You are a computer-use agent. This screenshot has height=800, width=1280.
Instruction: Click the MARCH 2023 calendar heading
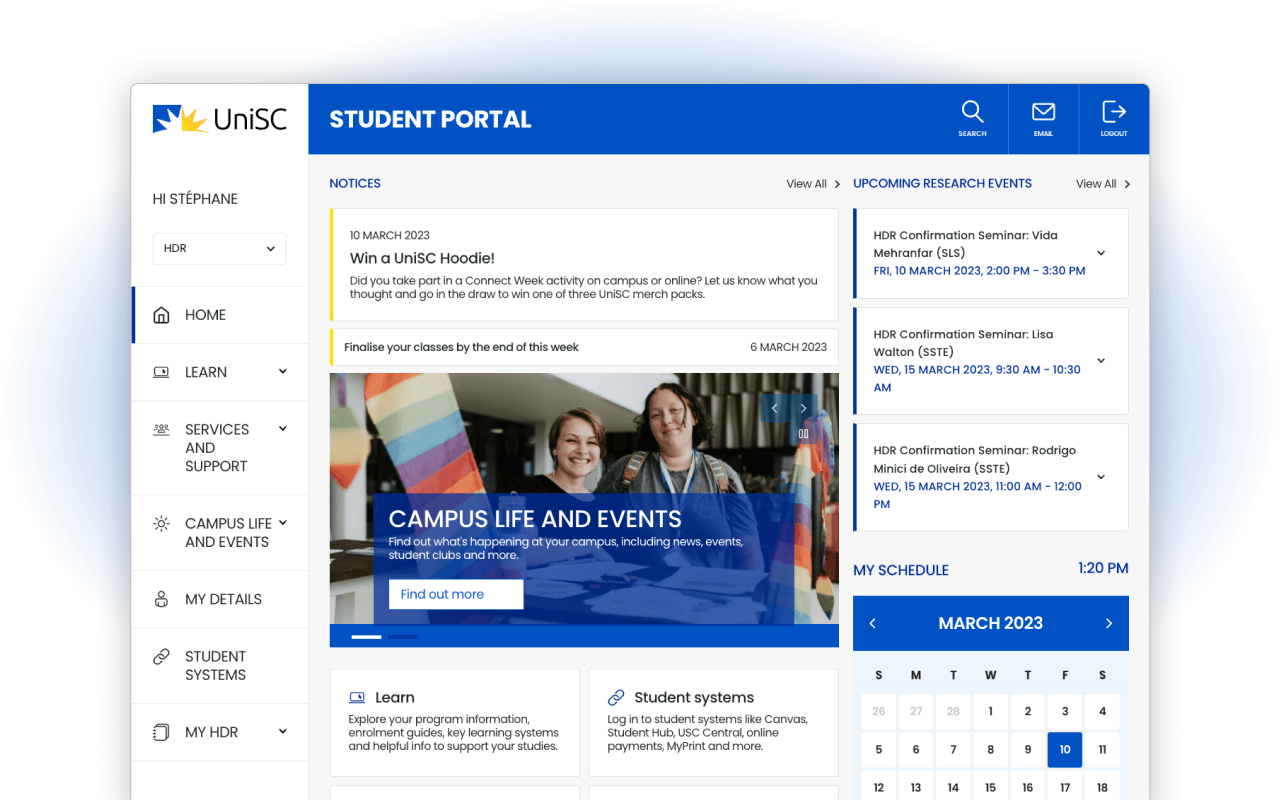(x=991, y=623)
